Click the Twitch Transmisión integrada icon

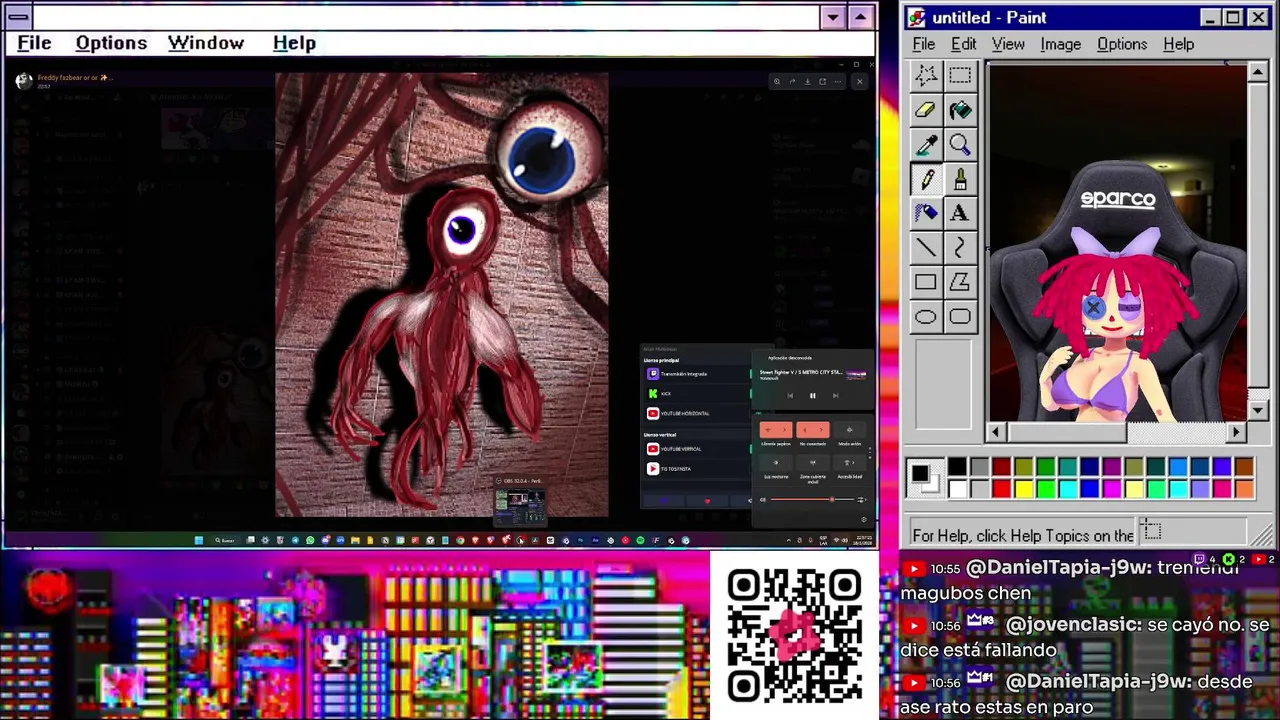653,374
